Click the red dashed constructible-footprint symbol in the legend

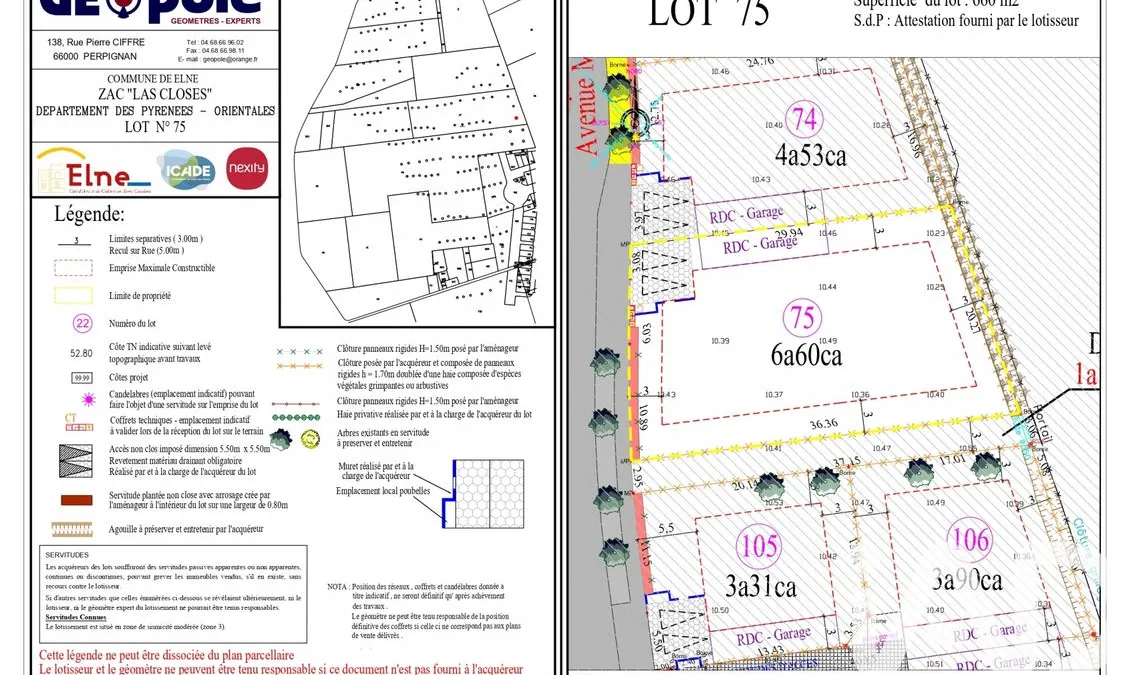[x=74, y=268]
